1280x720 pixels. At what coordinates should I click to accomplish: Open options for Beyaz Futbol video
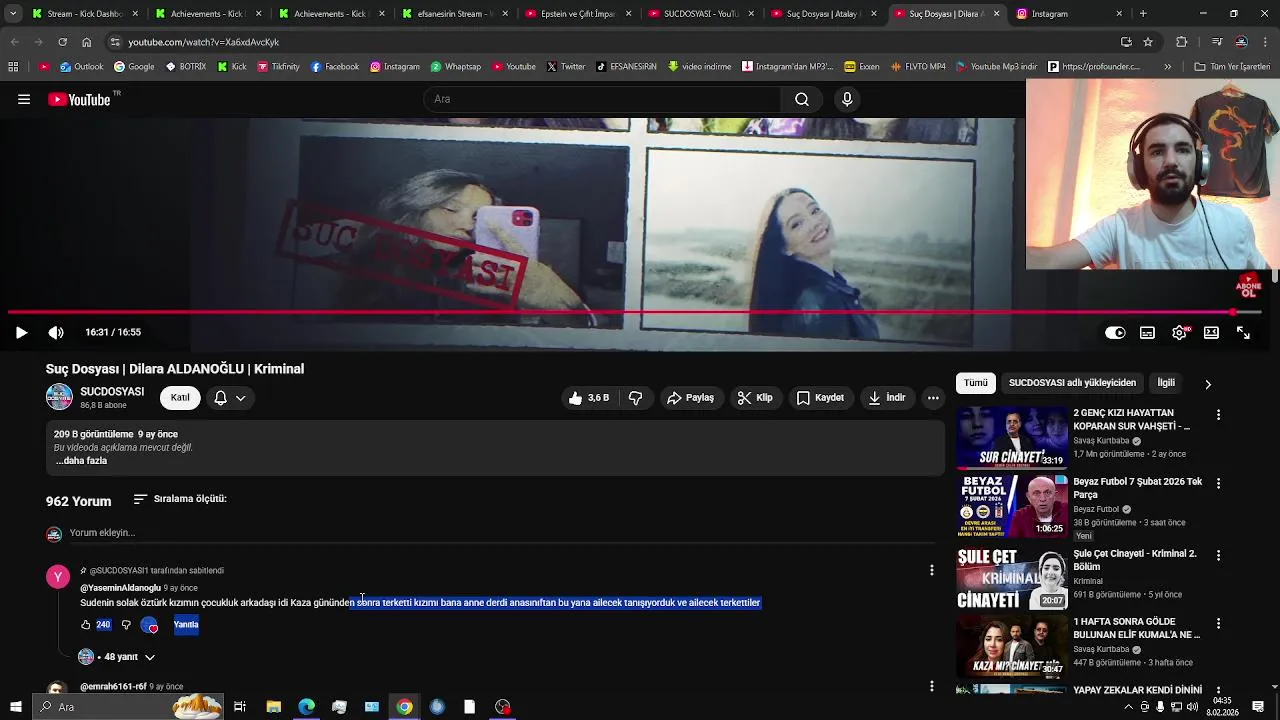coord(1218,483)
